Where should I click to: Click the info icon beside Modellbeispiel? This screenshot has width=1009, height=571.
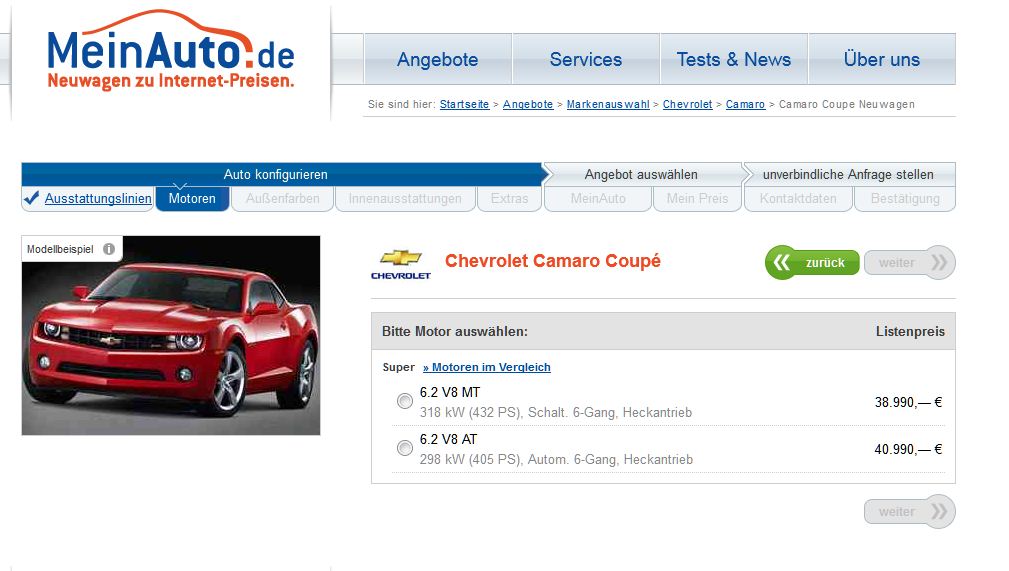point(109,249)
